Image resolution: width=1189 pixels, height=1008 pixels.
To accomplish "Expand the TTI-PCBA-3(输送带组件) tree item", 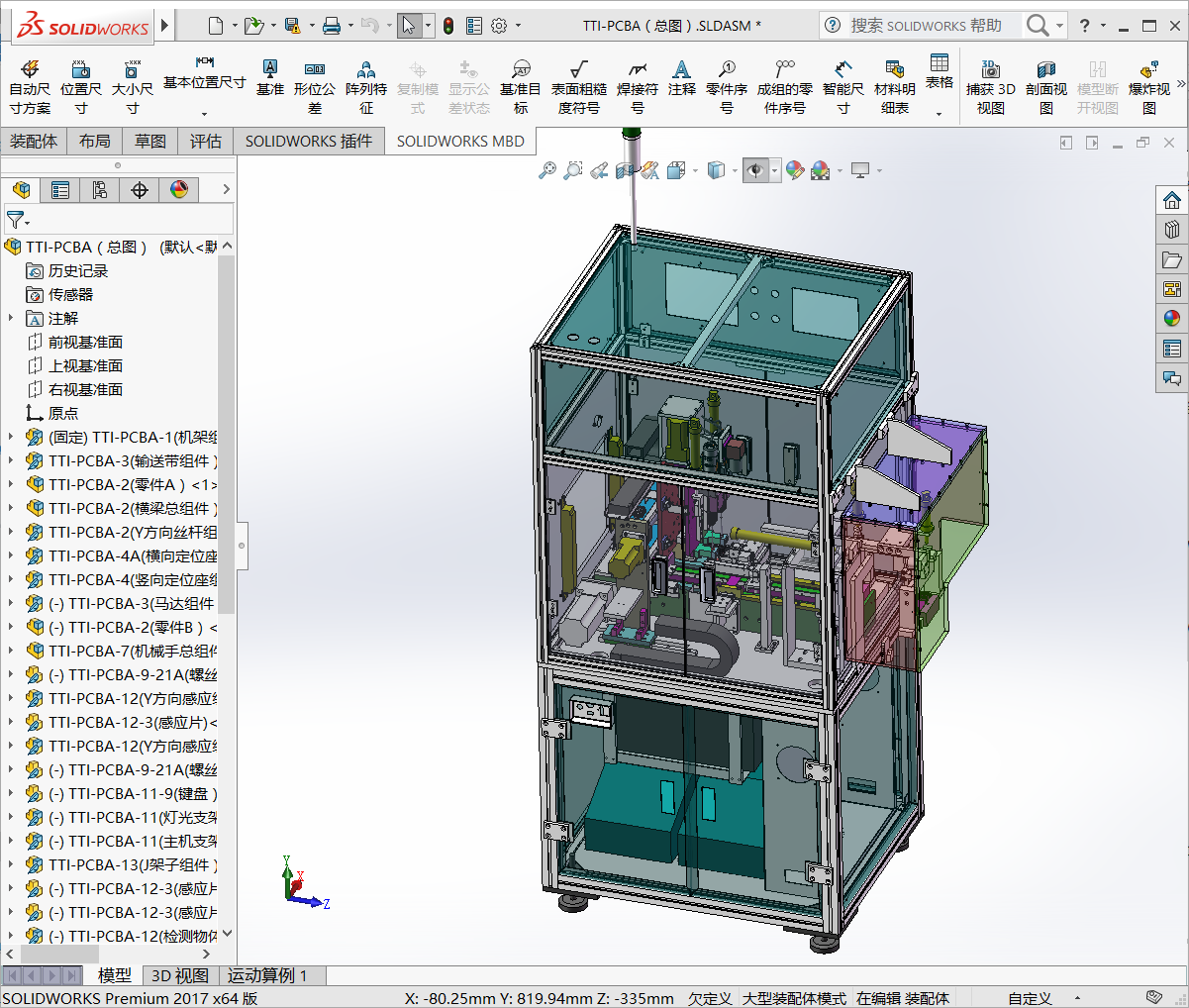I will 11,460.
